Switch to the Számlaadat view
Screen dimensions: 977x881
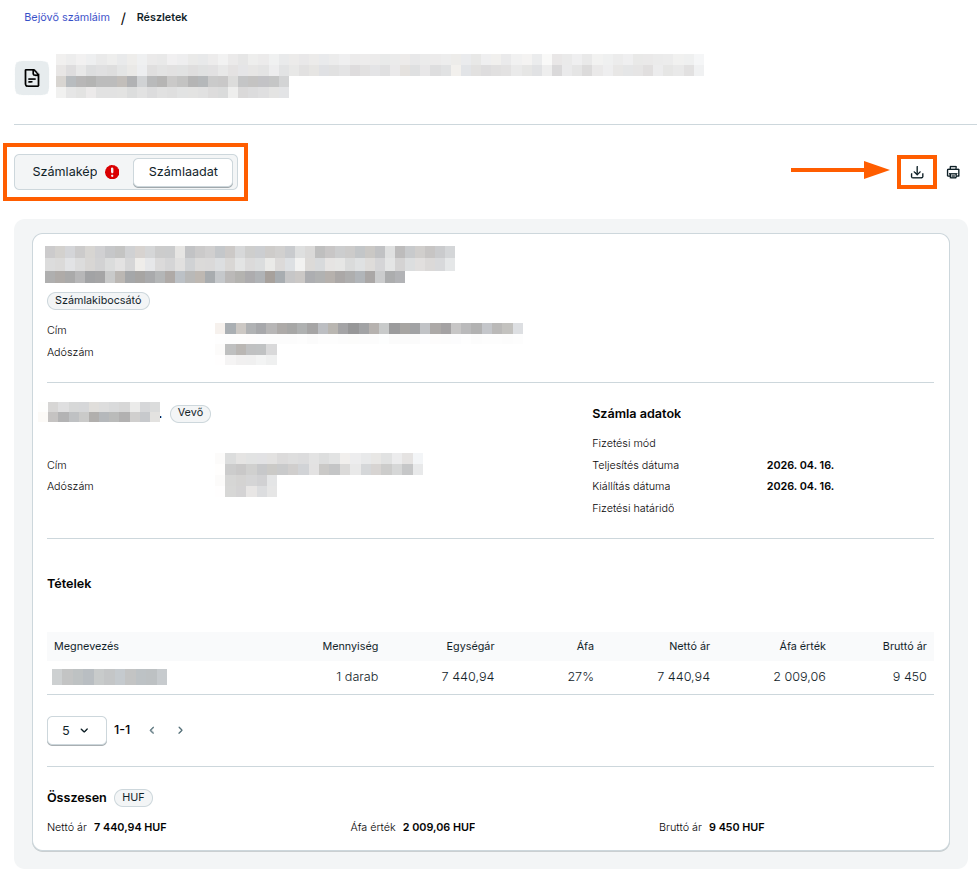tap(183, 172)
